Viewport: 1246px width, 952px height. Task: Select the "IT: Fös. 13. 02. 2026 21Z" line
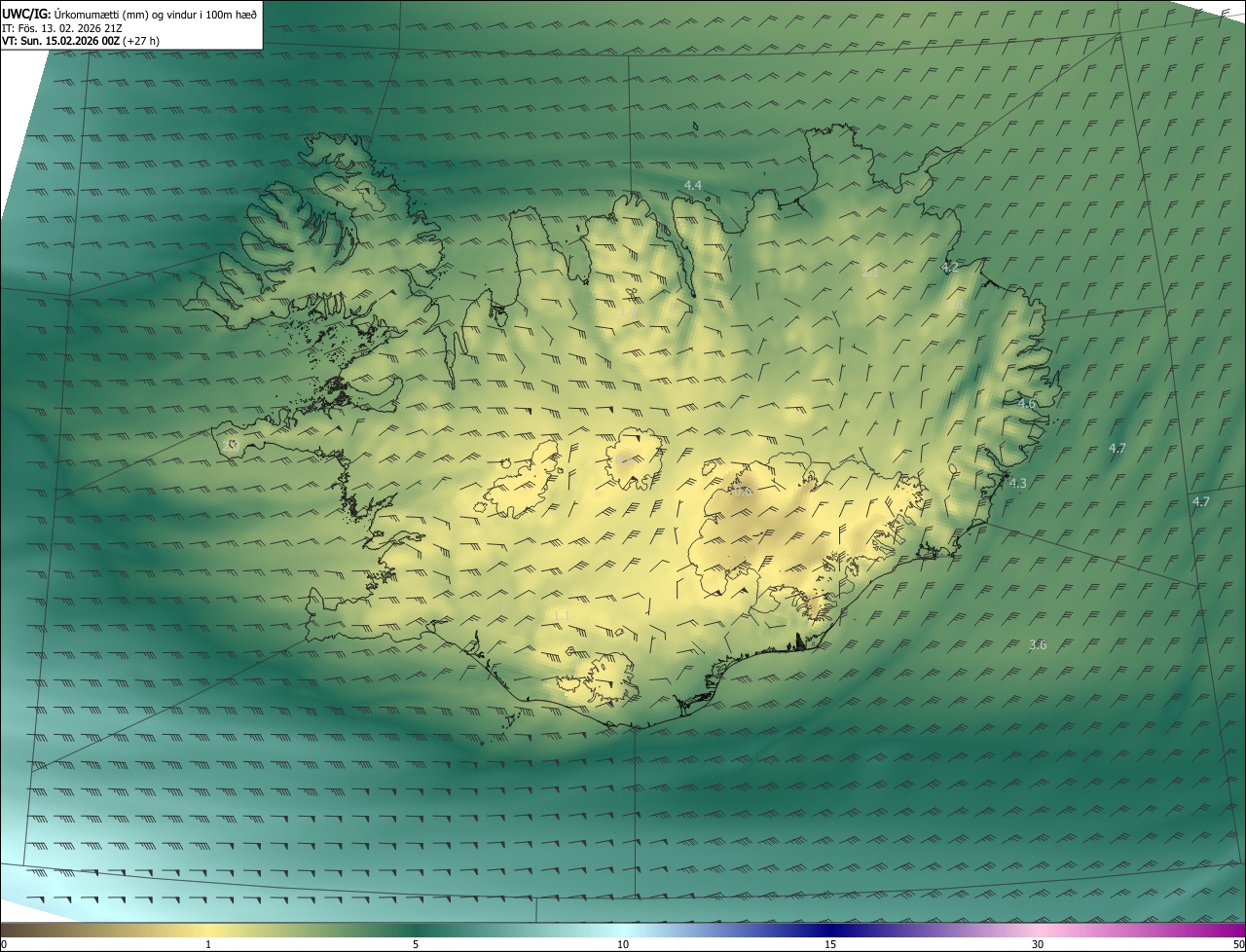[x=62, y=27]
